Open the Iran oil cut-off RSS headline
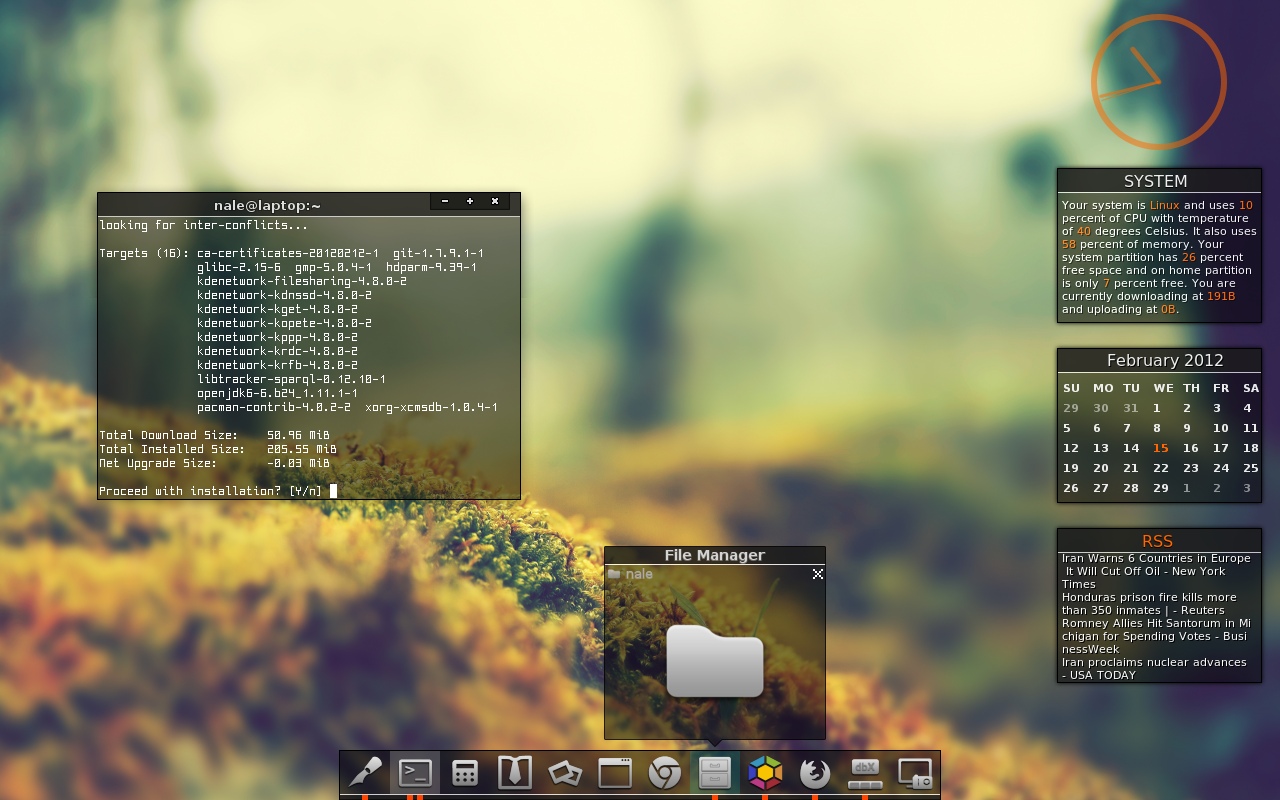1280x800 pixels. [x=1156, y=571]
